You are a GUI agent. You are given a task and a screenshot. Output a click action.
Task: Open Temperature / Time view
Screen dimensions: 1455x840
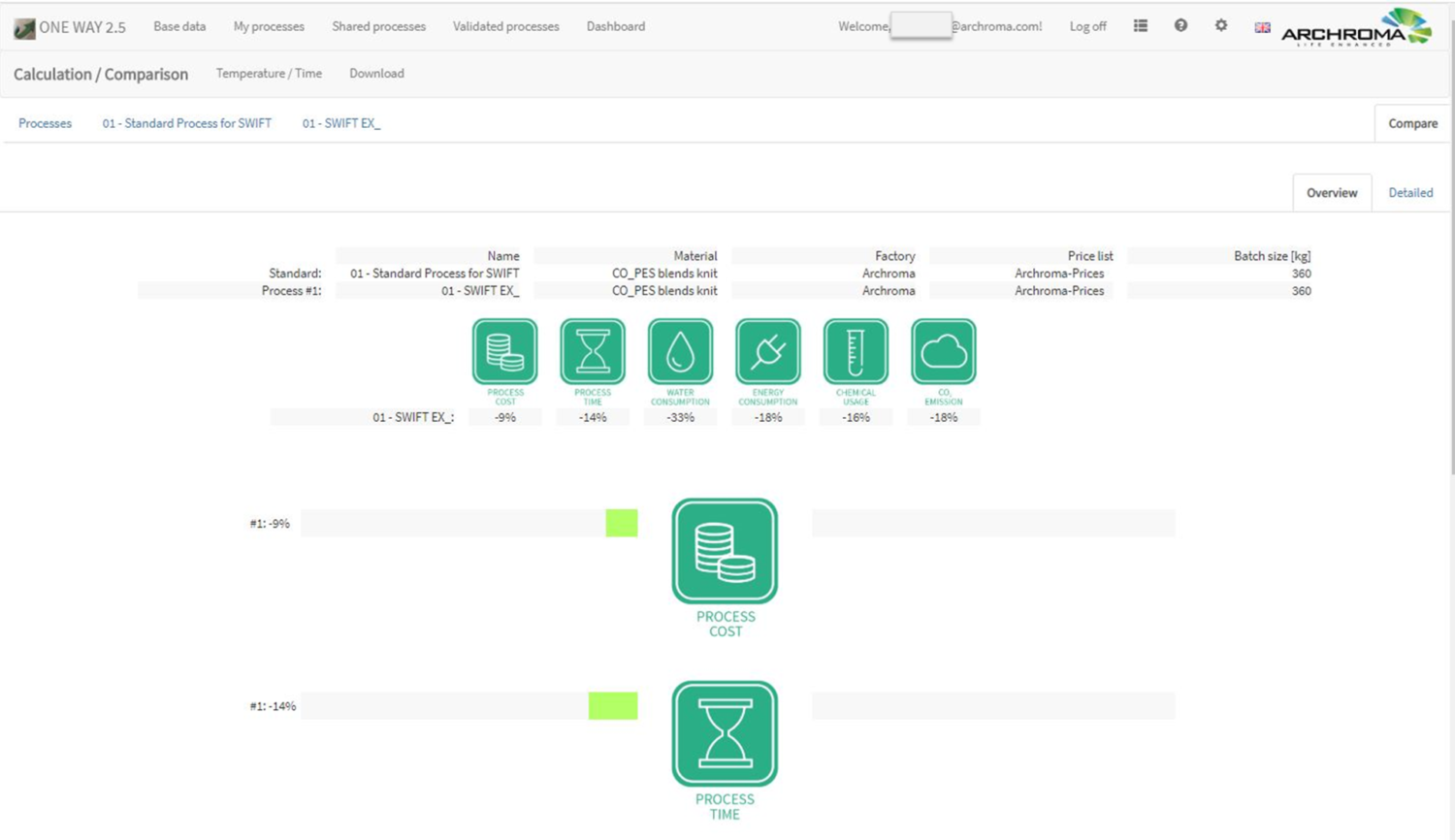coord(269,73)
